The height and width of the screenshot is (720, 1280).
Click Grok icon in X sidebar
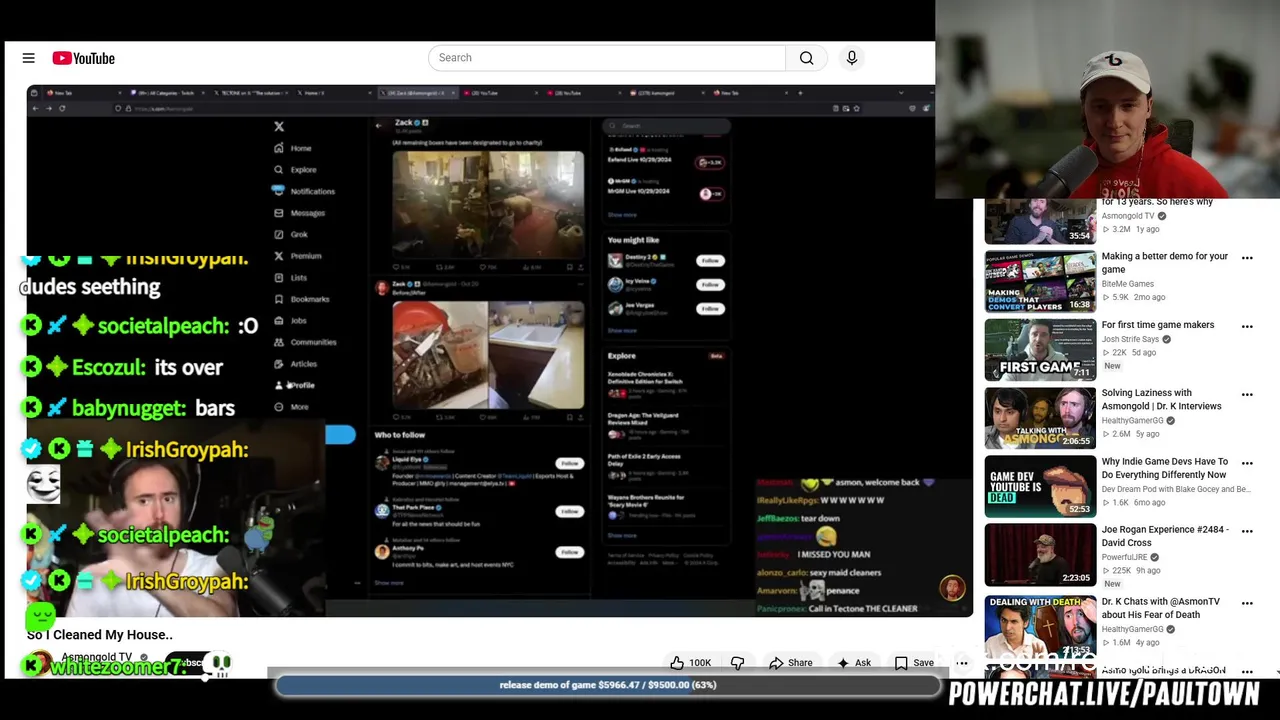[x=279, y=234]
